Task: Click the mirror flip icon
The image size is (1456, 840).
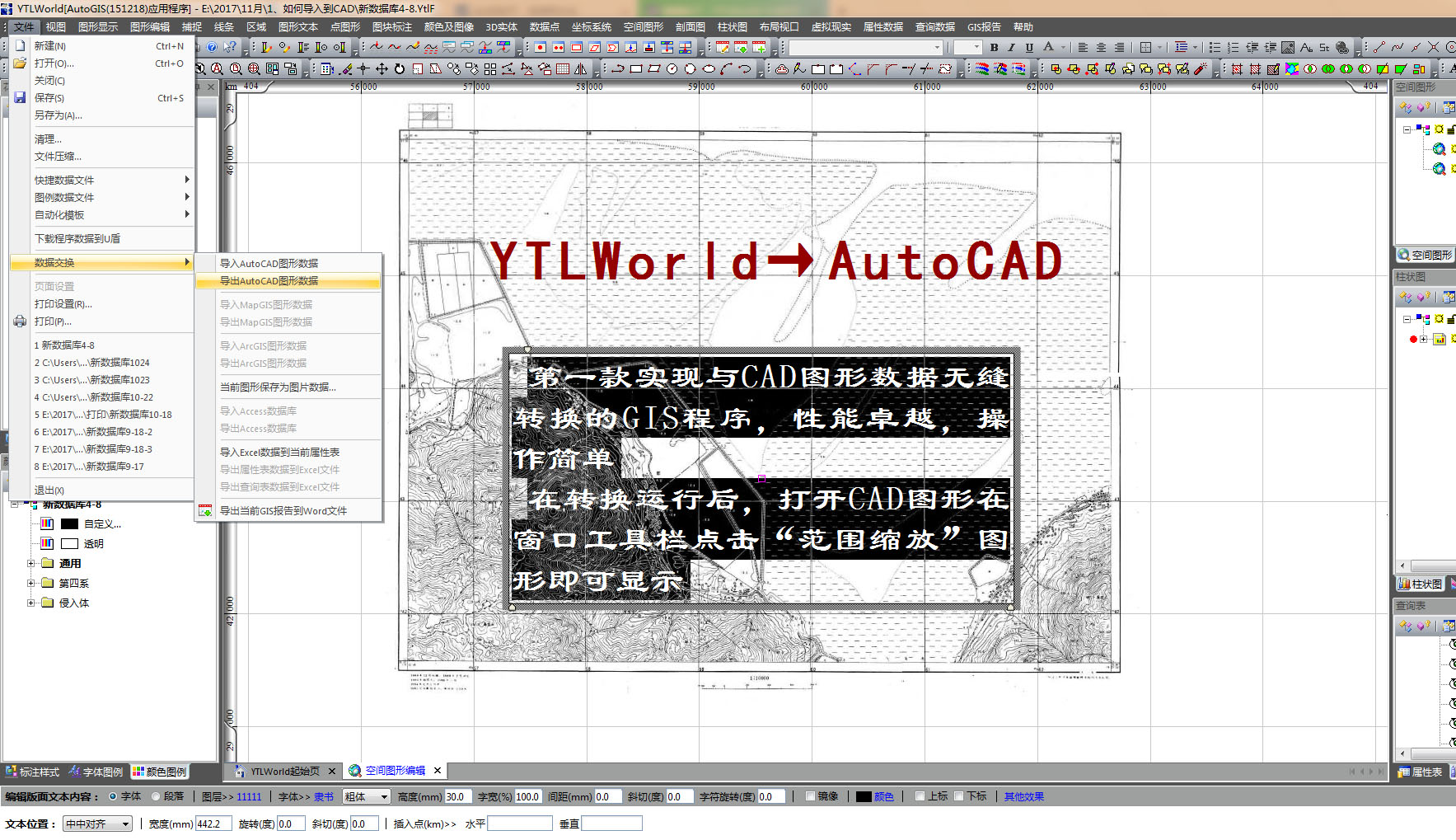Action: click(581, 69)
